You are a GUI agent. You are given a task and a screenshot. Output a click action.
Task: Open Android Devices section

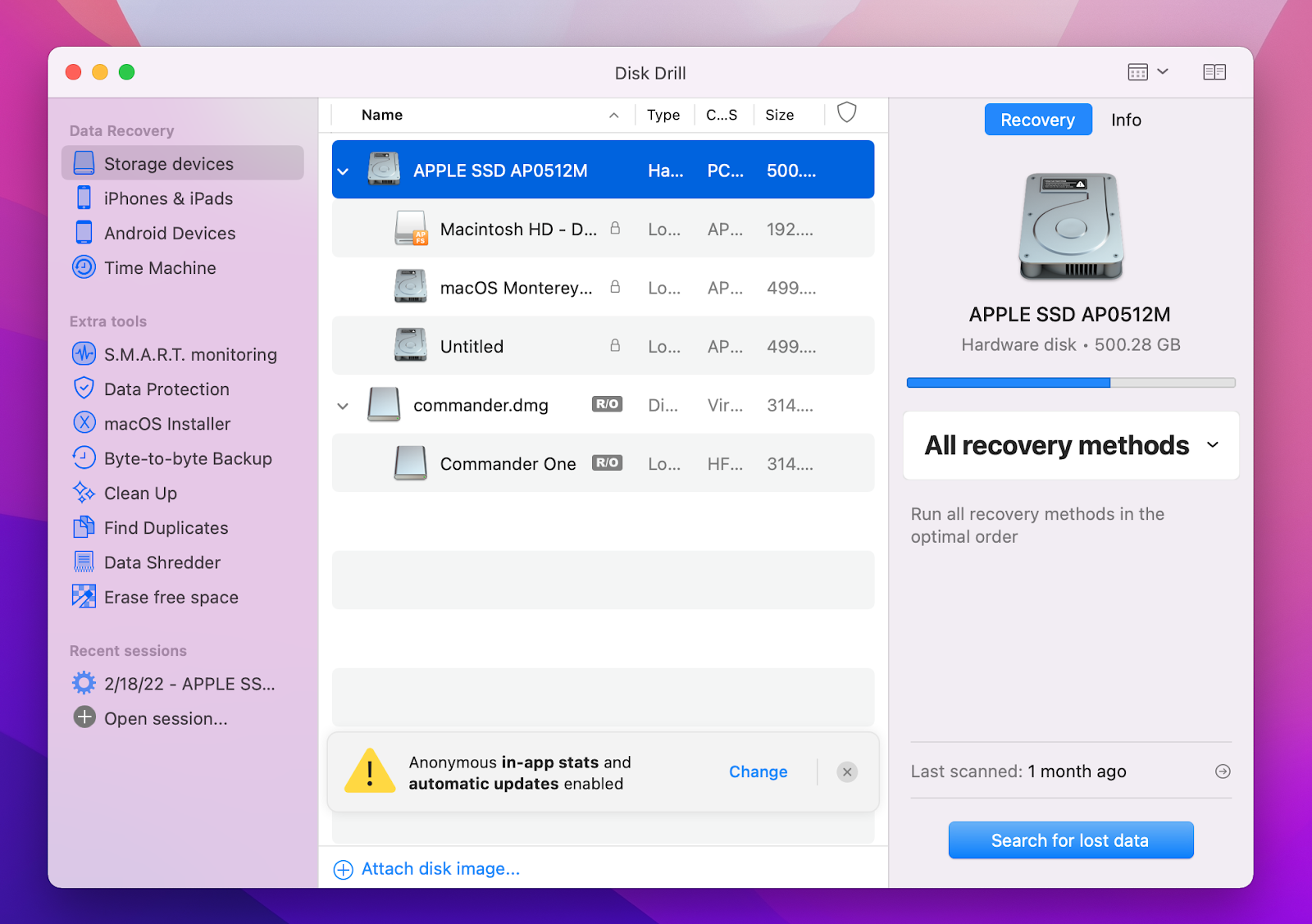169,233
